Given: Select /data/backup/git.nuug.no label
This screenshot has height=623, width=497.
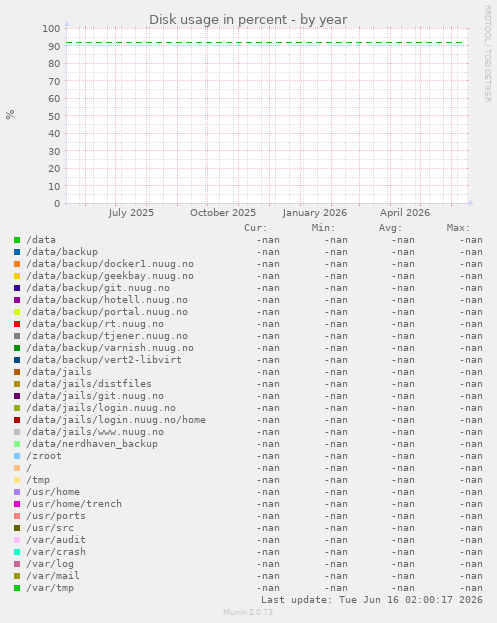Looking at the screenshot, I should click(x=98, y=288).
